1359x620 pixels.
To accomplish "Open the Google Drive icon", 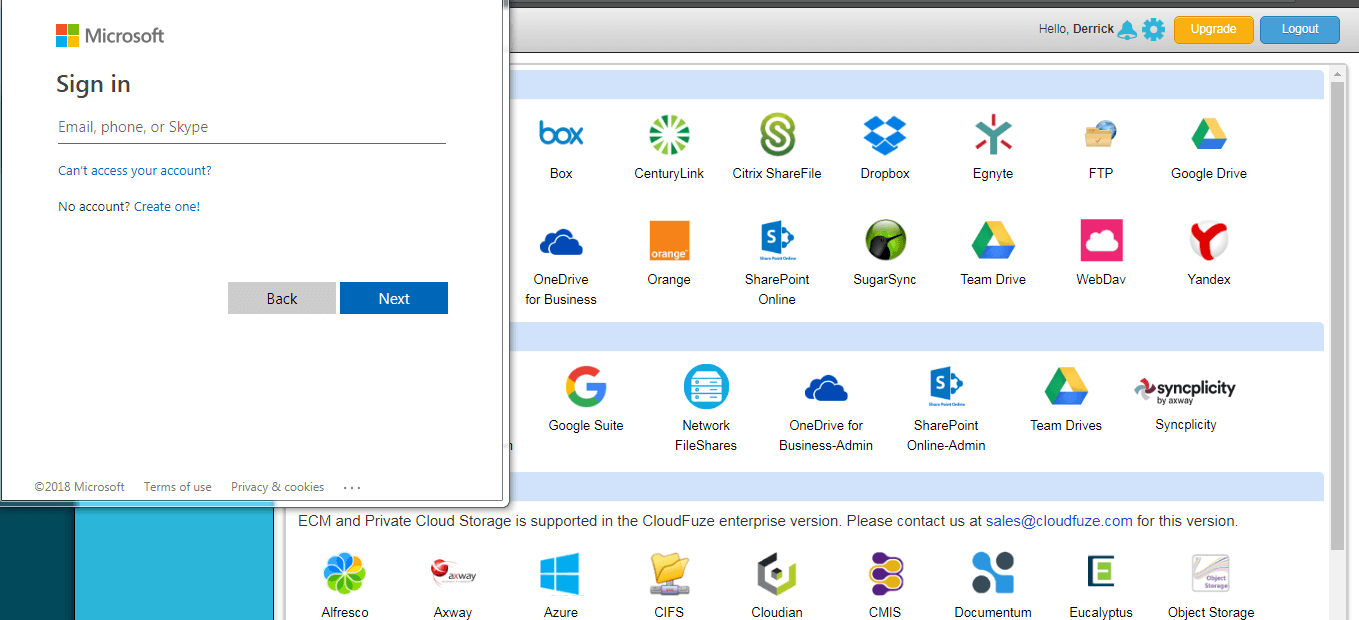I will pyautogui.click(x=1209, y=134).
